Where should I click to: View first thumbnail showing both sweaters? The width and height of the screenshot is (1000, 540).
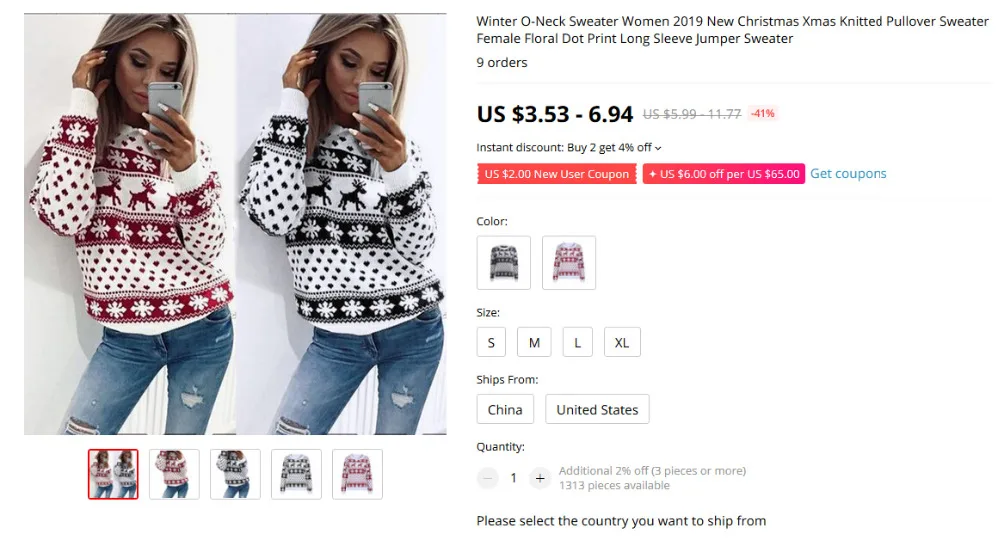(114, 474)
